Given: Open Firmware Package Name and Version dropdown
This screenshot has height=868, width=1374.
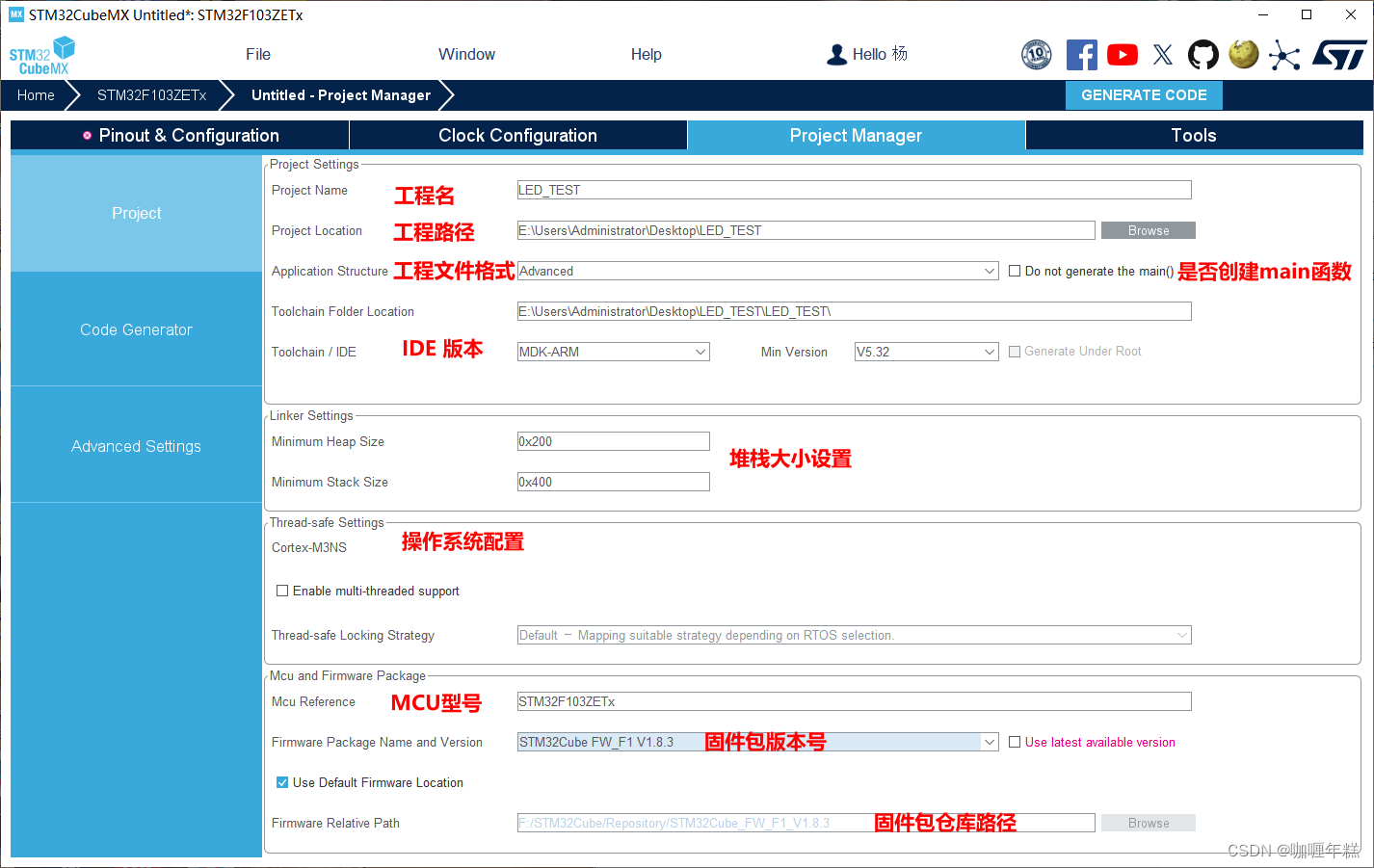Looking at the screenshot, I should click(x=757, y=742).
